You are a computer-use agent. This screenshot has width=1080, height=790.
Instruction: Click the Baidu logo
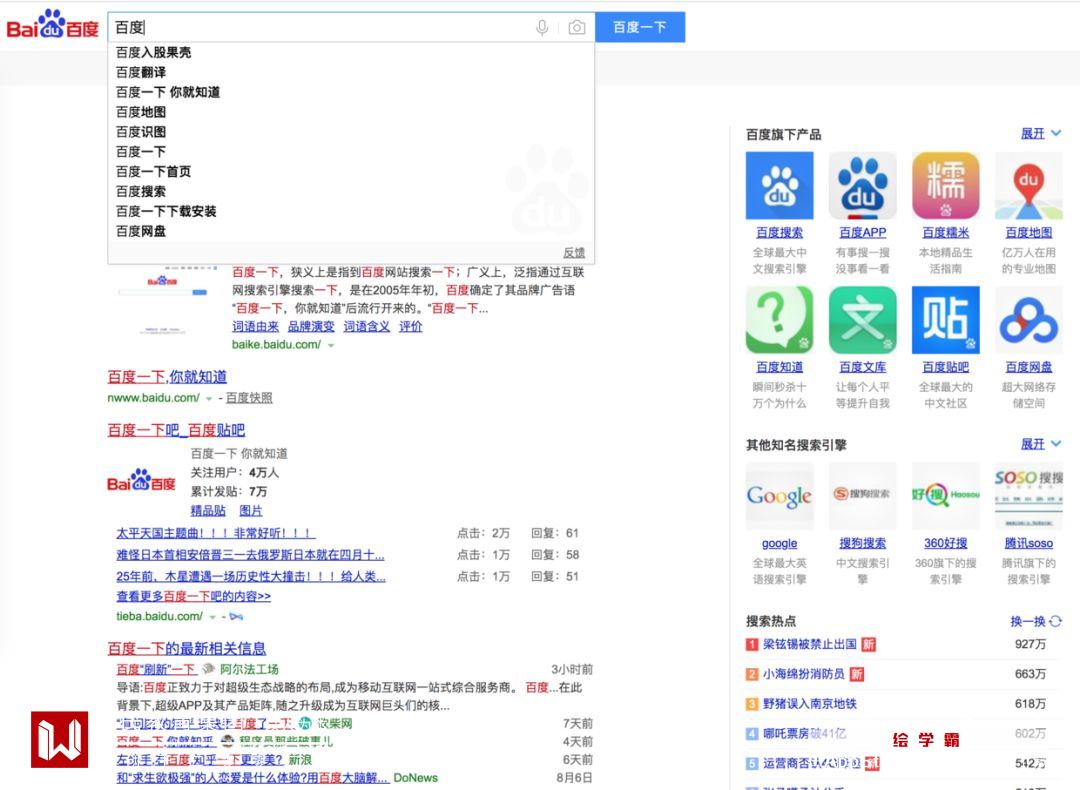pyautogui.click(x=52, y=25)
